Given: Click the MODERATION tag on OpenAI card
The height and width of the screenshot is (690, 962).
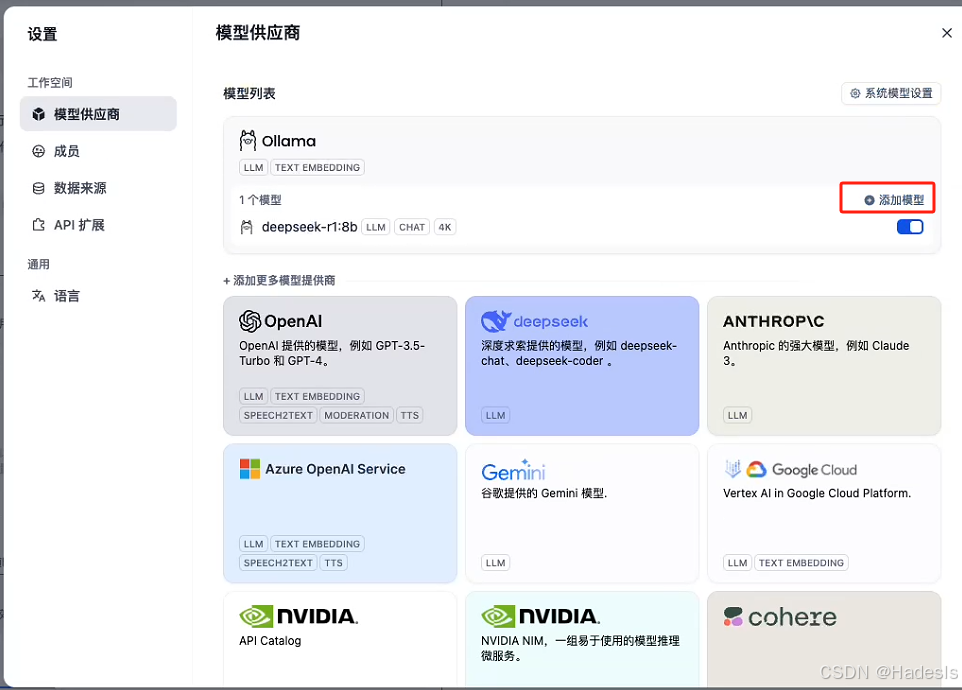Looking at the screenshot, I should coord(356,415).
